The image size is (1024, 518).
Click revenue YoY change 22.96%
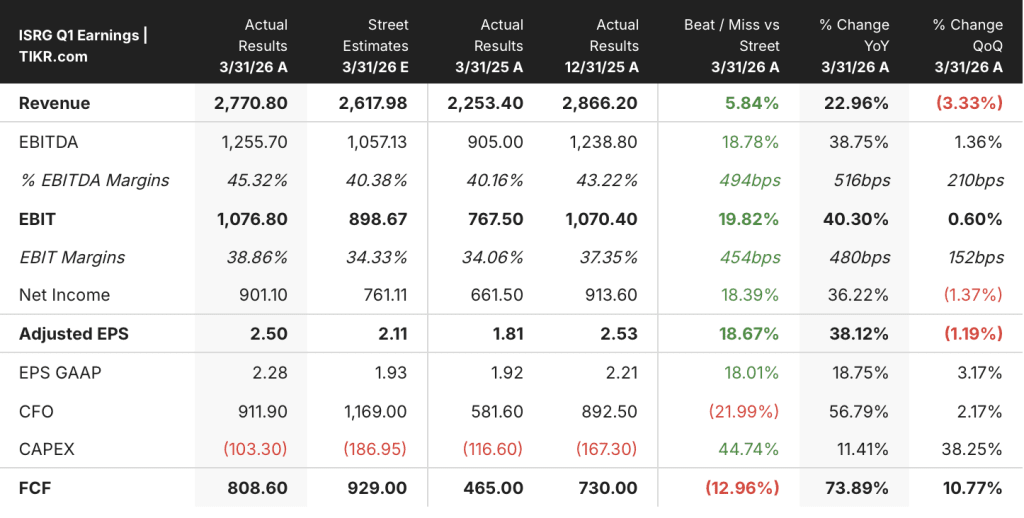tap(856, 103)
